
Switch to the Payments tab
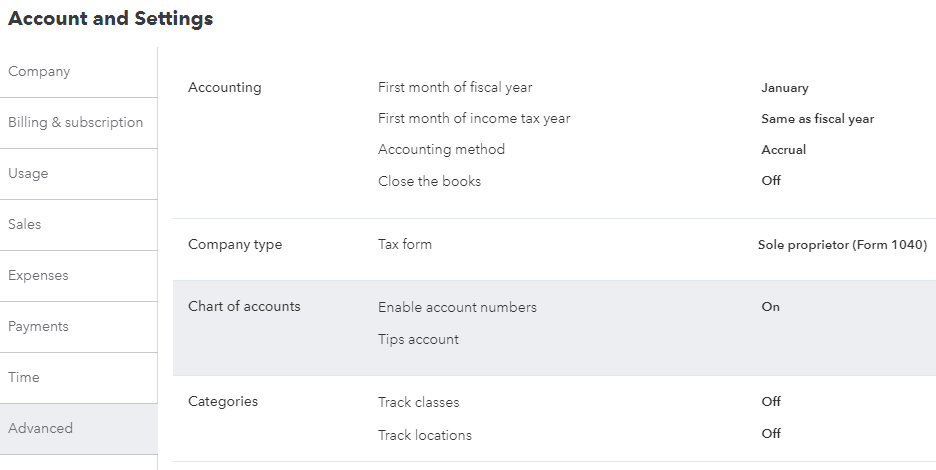38,327
